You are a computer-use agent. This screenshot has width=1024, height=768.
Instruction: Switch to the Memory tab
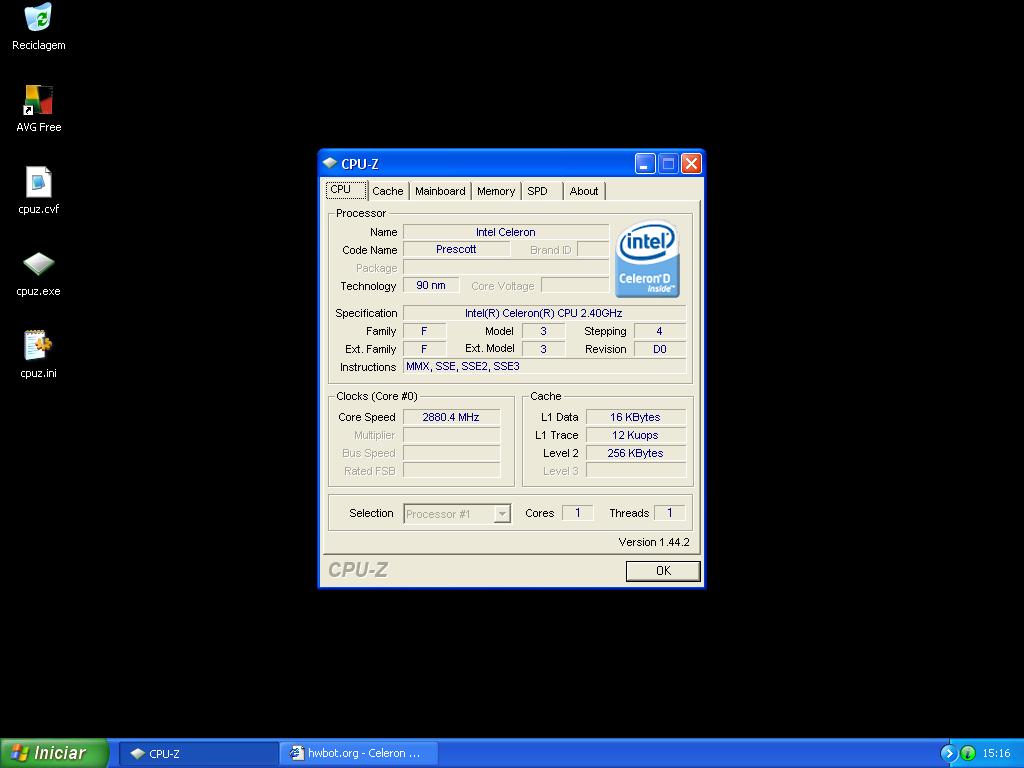(x=496, y=191)
